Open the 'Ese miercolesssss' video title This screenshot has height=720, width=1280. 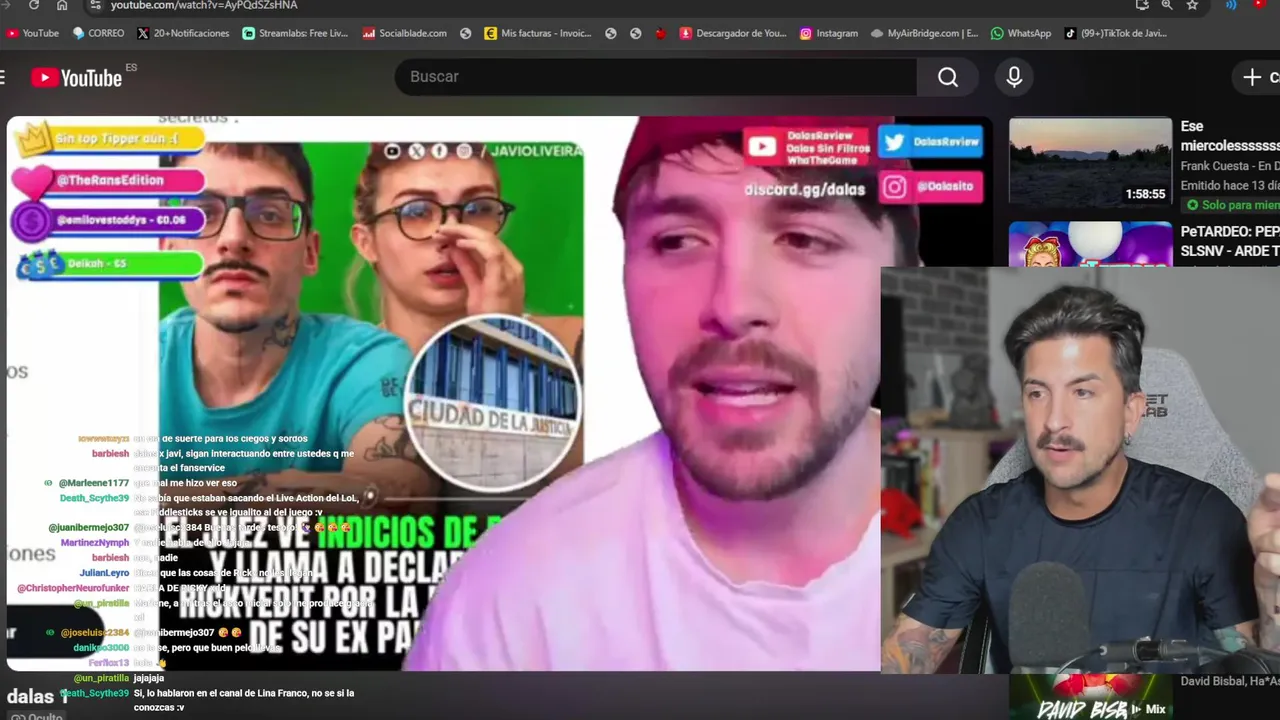tap(1230, 136)
